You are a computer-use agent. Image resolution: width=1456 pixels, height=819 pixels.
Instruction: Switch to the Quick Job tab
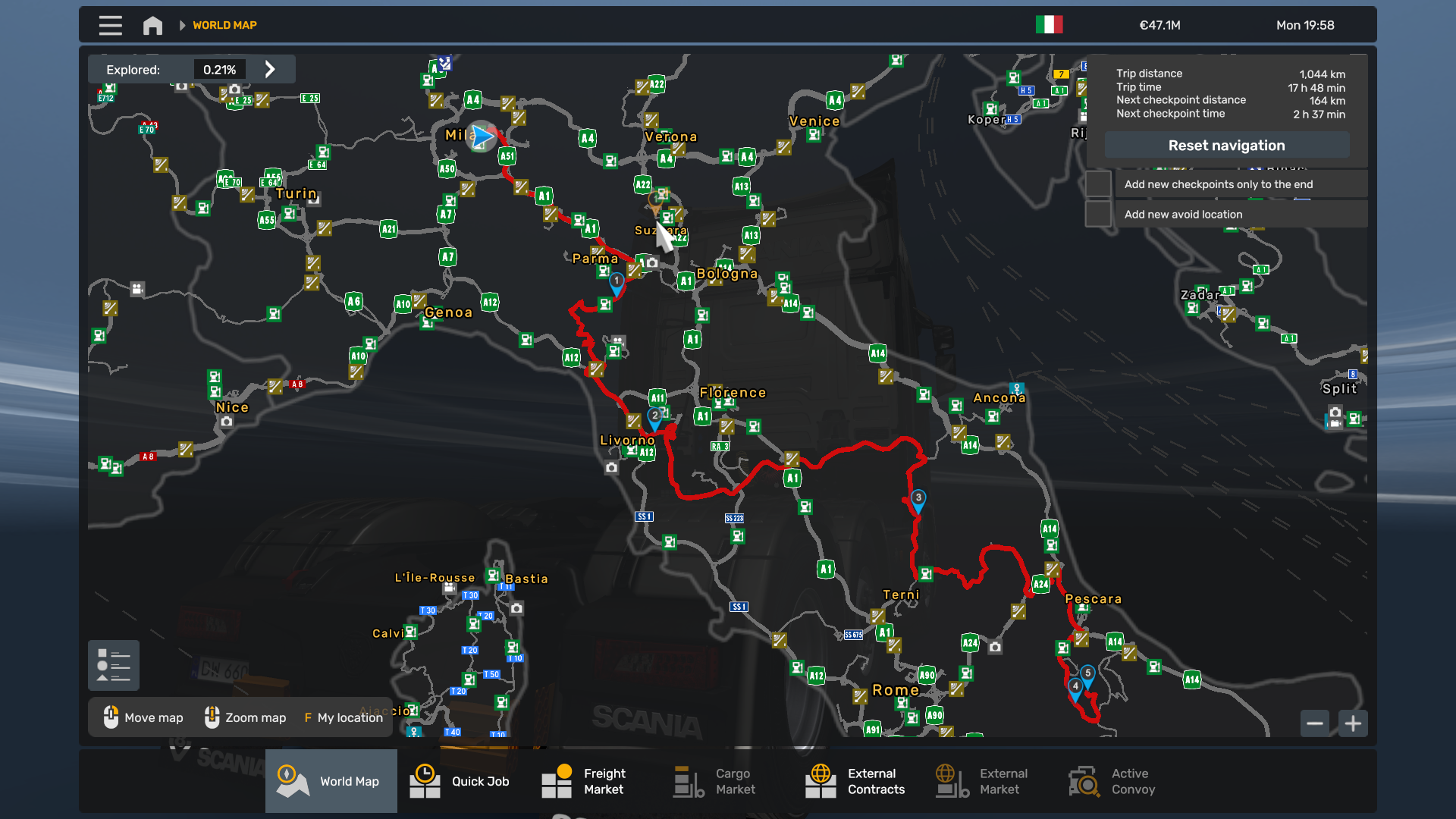point(460,781)
